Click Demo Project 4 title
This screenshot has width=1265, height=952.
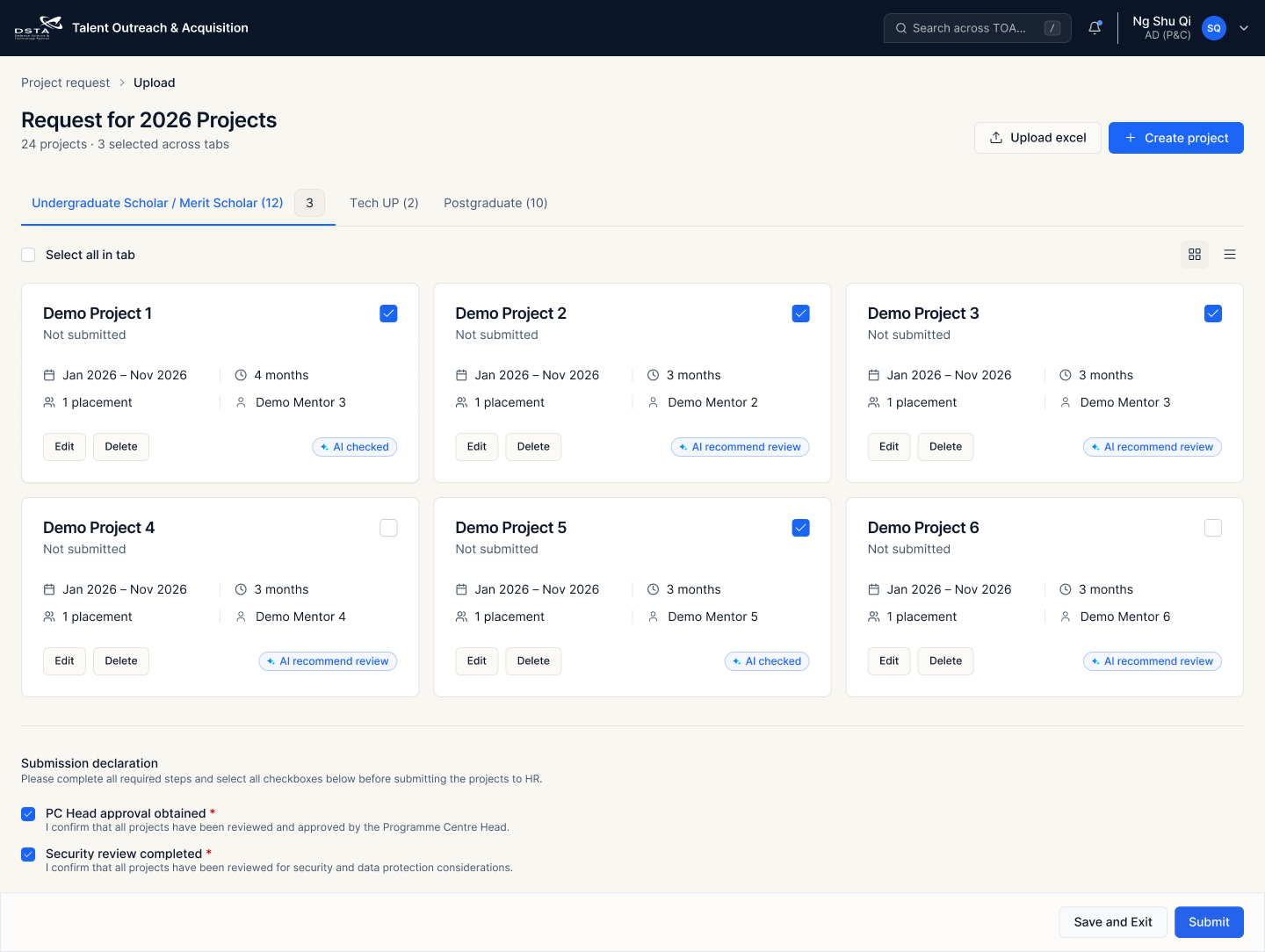click(x=98, y=528)
